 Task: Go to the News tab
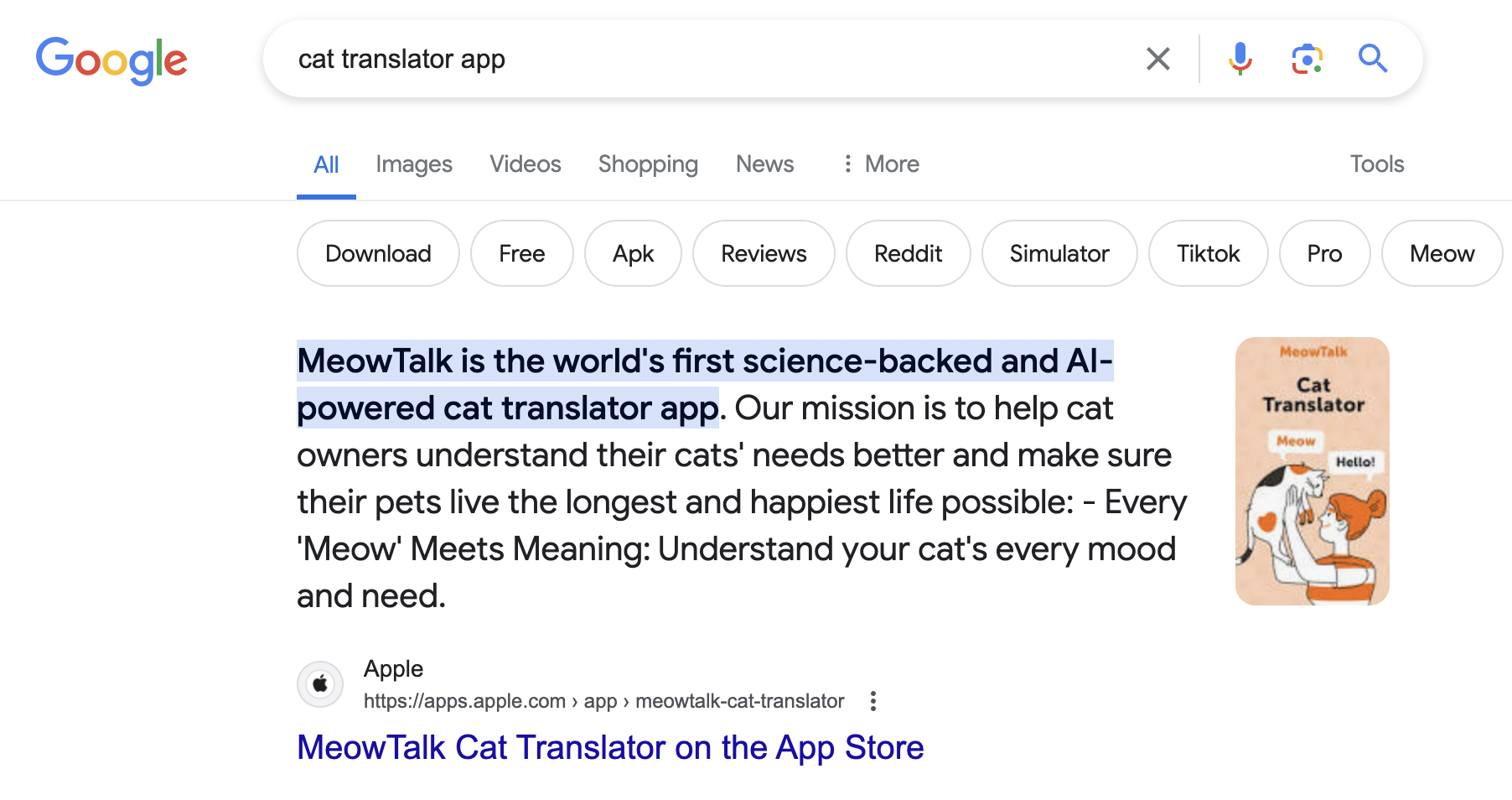764,164
